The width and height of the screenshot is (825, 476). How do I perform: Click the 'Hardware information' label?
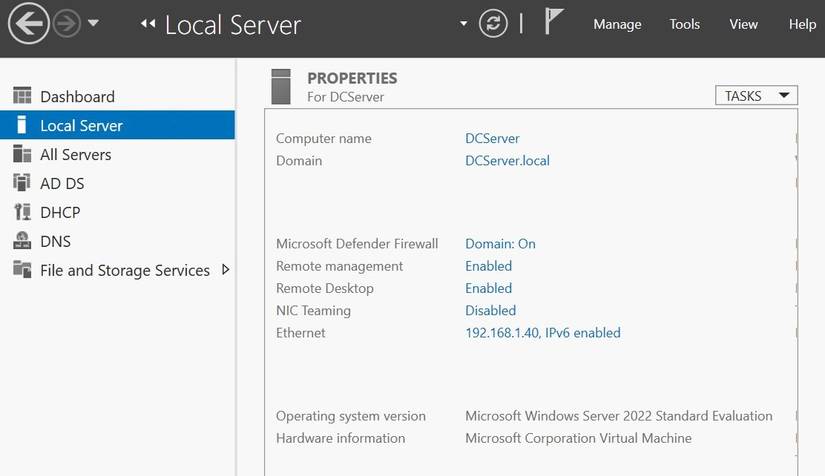click(340, 438)
